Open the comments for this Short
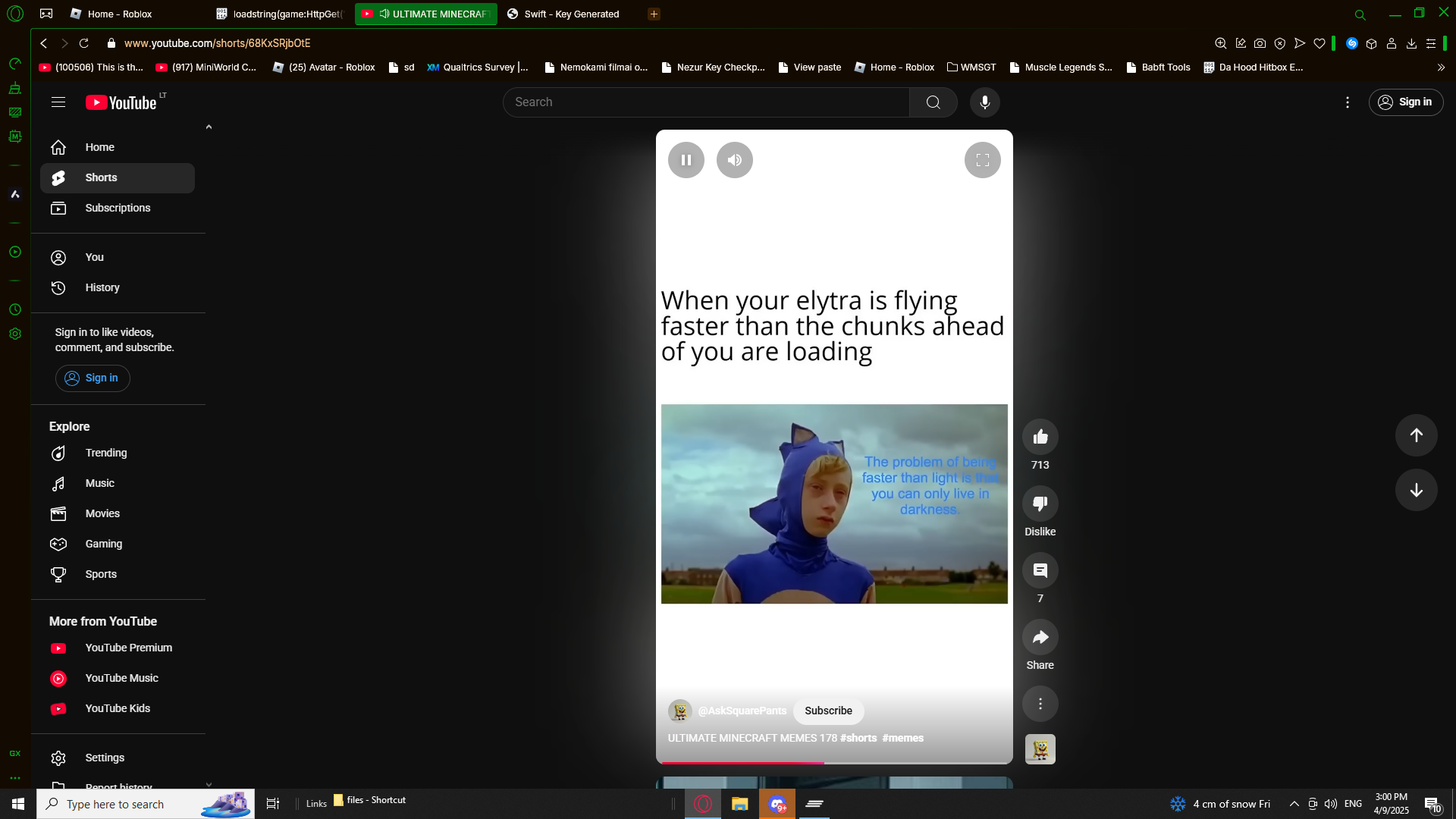 click(x=1040, y=570)
